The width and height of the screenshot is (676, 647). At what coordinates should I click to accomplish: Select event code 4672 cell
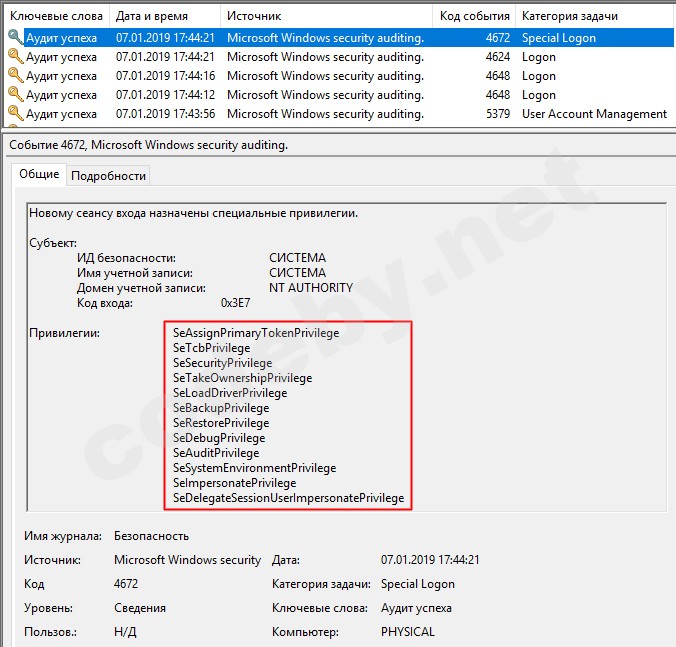click(x=498, y=38)
